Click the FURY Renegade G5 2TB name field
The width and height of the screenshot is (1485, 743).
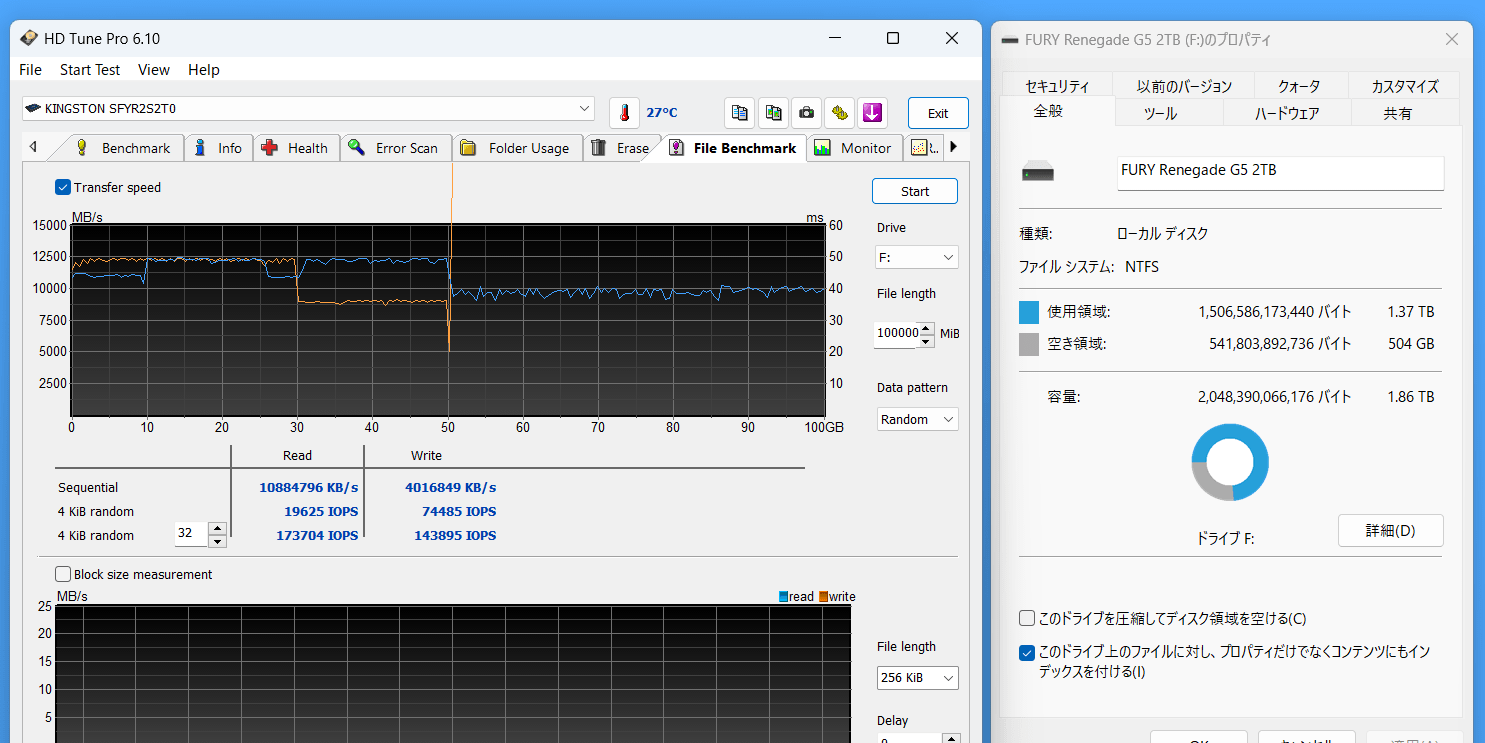click(x=1280, y=171)
